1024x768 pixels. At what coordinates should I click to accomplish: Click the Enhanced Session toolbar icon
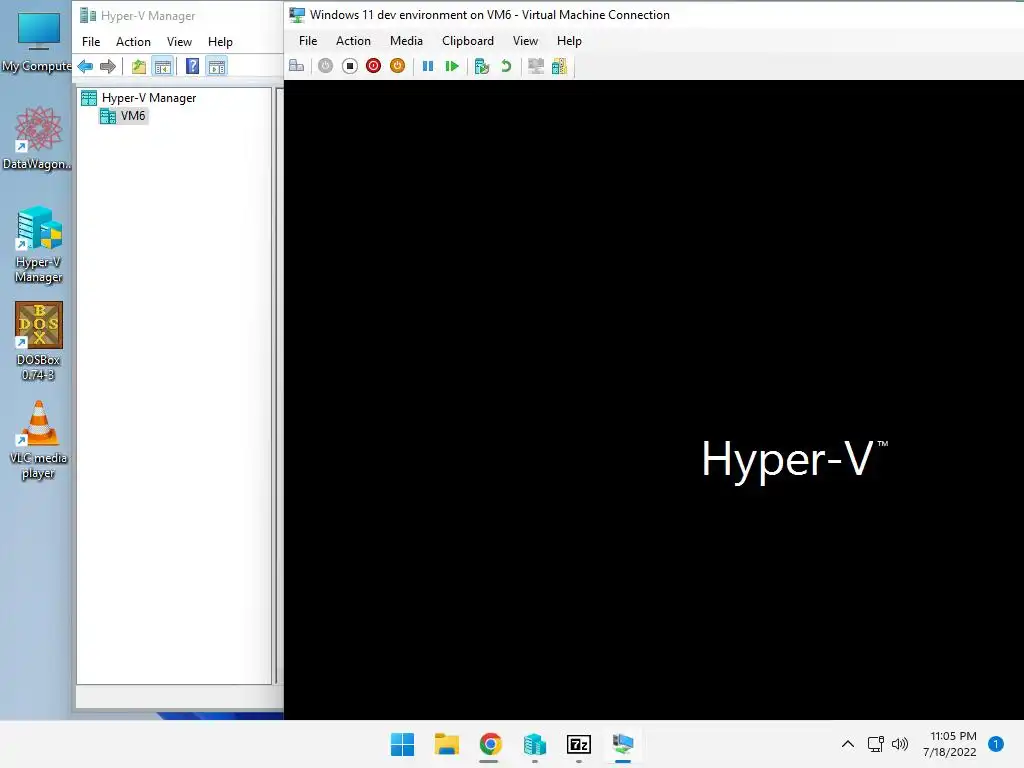(536, 65)
